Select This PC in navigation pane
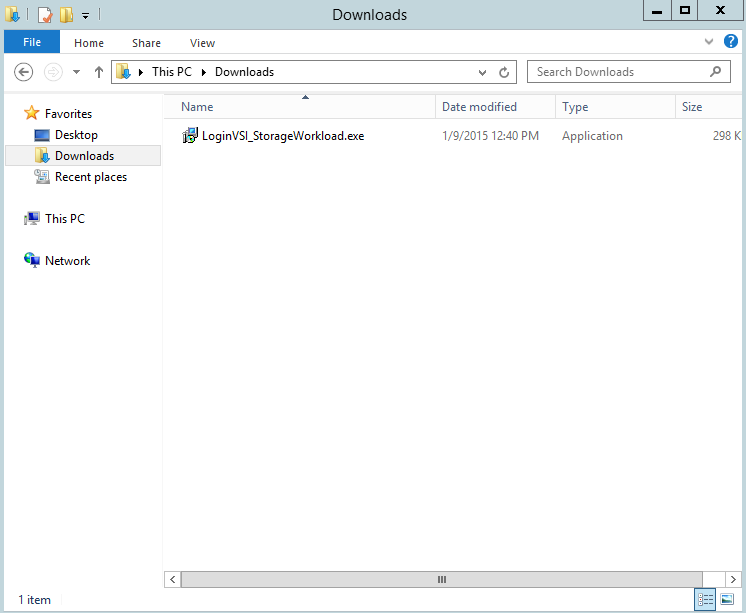 65,218
